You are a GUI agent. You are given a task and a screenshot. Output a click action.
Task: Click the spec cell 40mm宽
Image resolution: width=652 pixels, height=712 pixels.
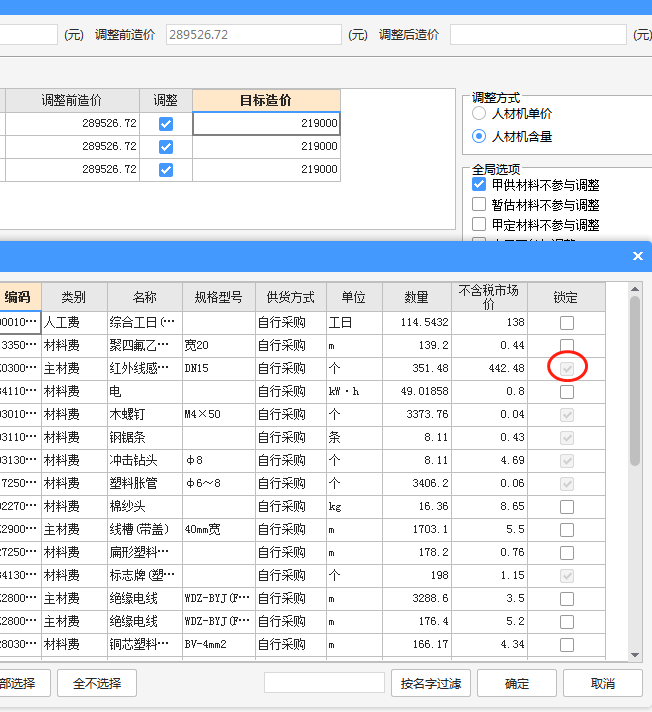coord(219,529)
